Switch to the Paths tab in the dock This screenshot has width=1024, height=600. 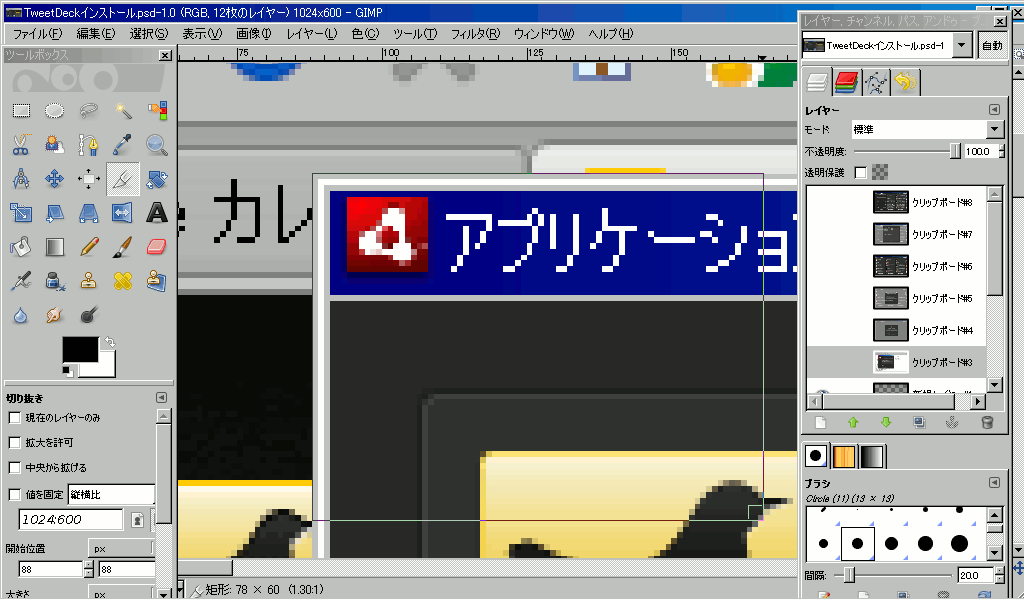click(875, 83)
